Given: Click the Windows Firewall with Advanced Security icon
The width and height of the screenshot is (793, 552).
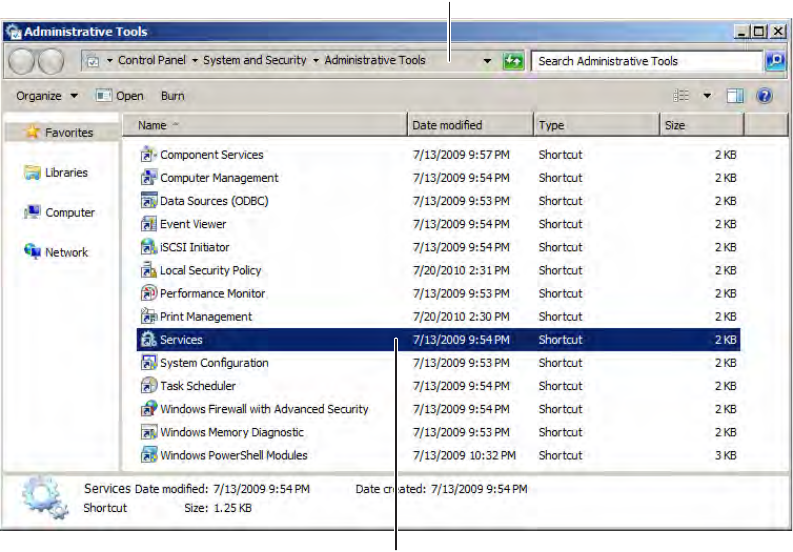Looking at the screenshot, I should pyautogui.click(x=149, y=409).
